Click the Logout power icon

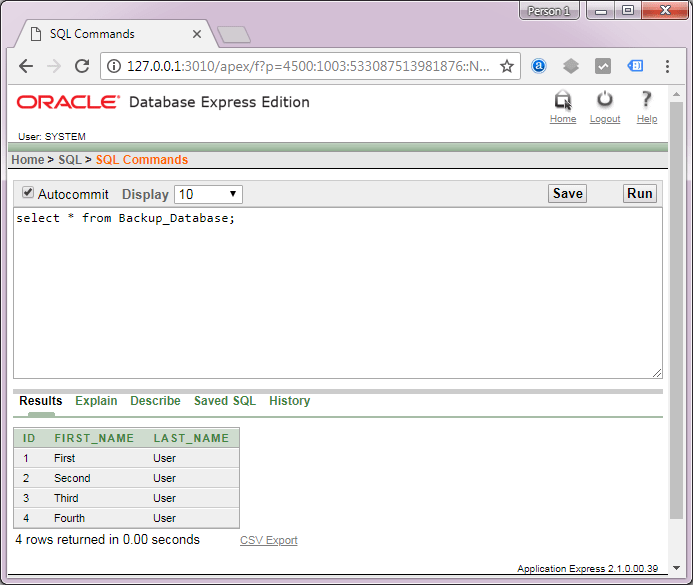pos(605,100)
